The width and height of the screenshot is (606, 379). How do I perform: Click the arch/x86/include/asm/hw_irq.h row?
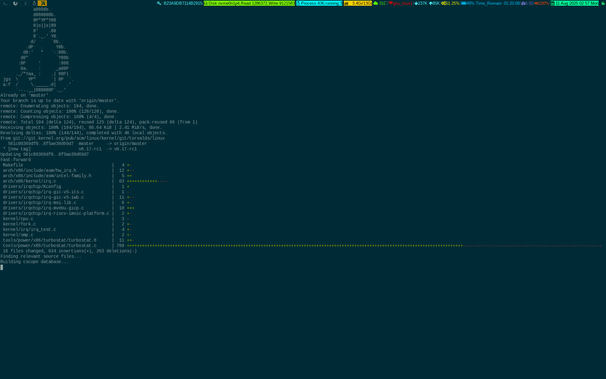click(x=68, y=170)
